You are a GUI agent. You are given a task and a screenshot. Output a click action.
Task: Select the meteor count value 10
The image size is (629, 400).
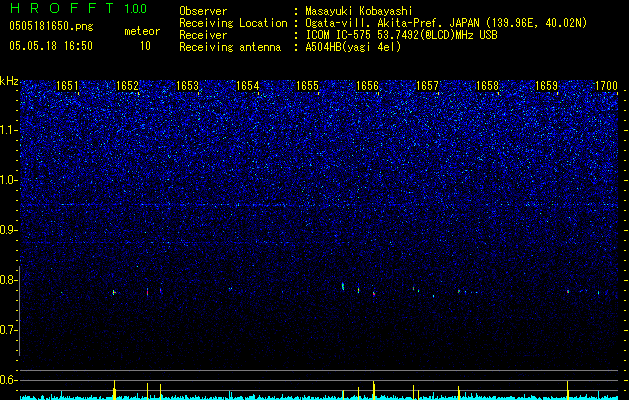click(145, 46)
